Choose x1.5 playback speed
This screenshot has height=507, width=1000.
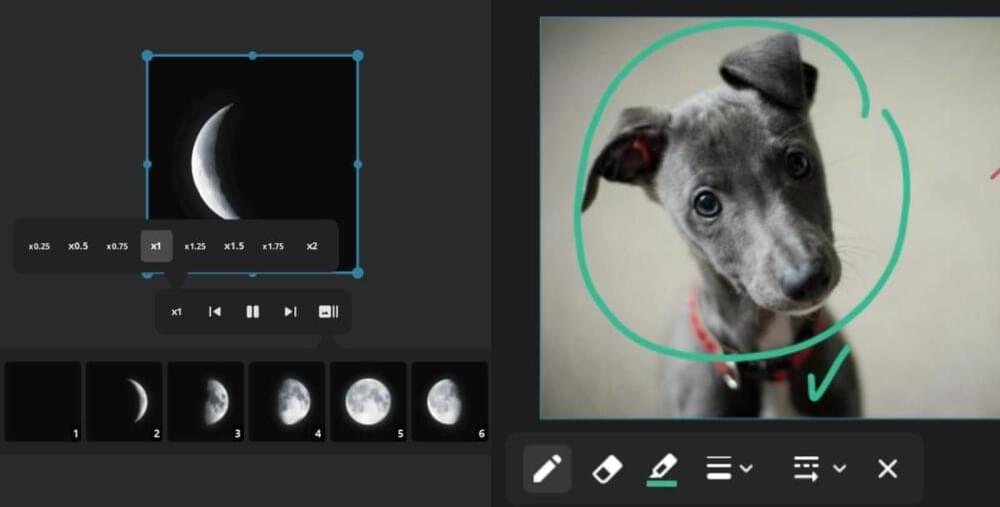pyautogui.click(x=234, y=246)
